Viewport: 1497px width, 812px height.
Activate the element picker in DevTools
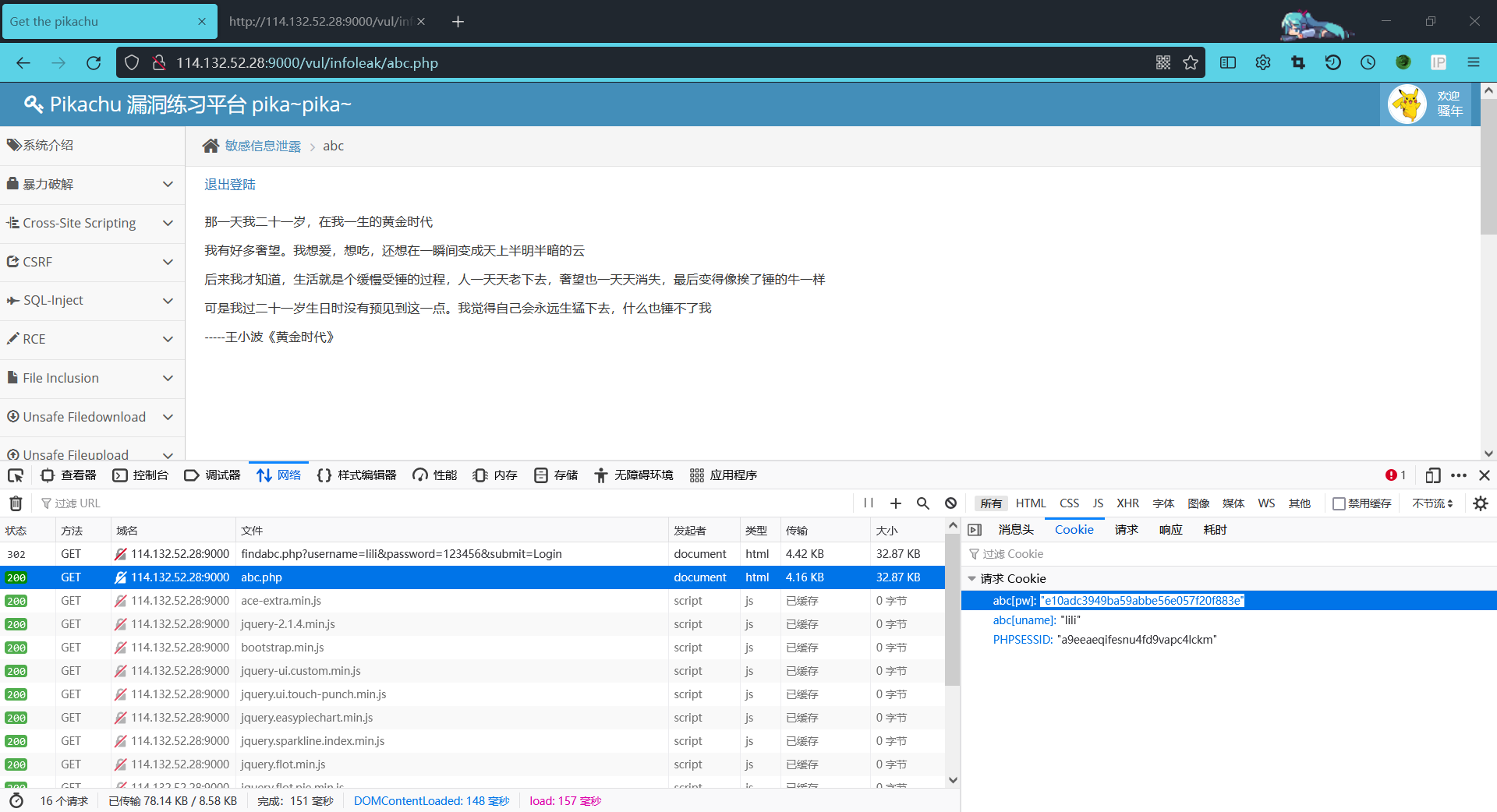[16, 475]
